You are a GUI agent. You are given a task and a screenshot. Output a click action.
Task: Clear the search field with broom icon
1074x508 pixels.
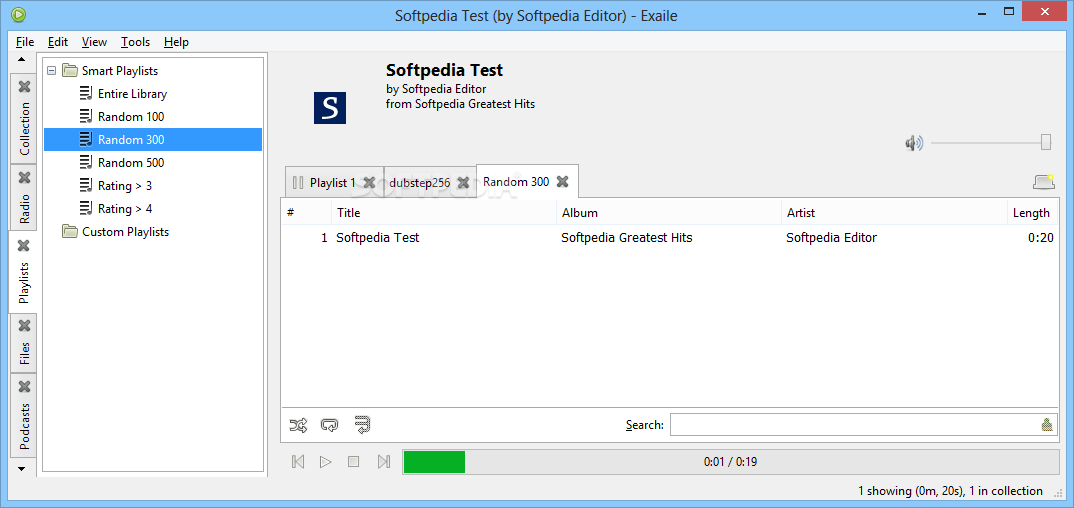point(1047,425)
